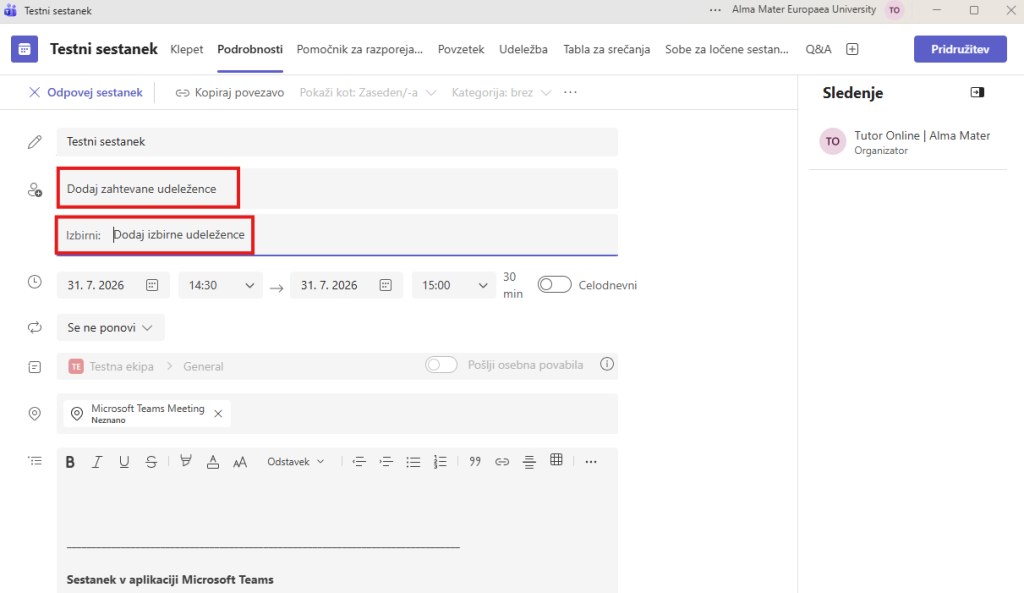Click Dodaj izbirne udeležence field

point(337,234)
